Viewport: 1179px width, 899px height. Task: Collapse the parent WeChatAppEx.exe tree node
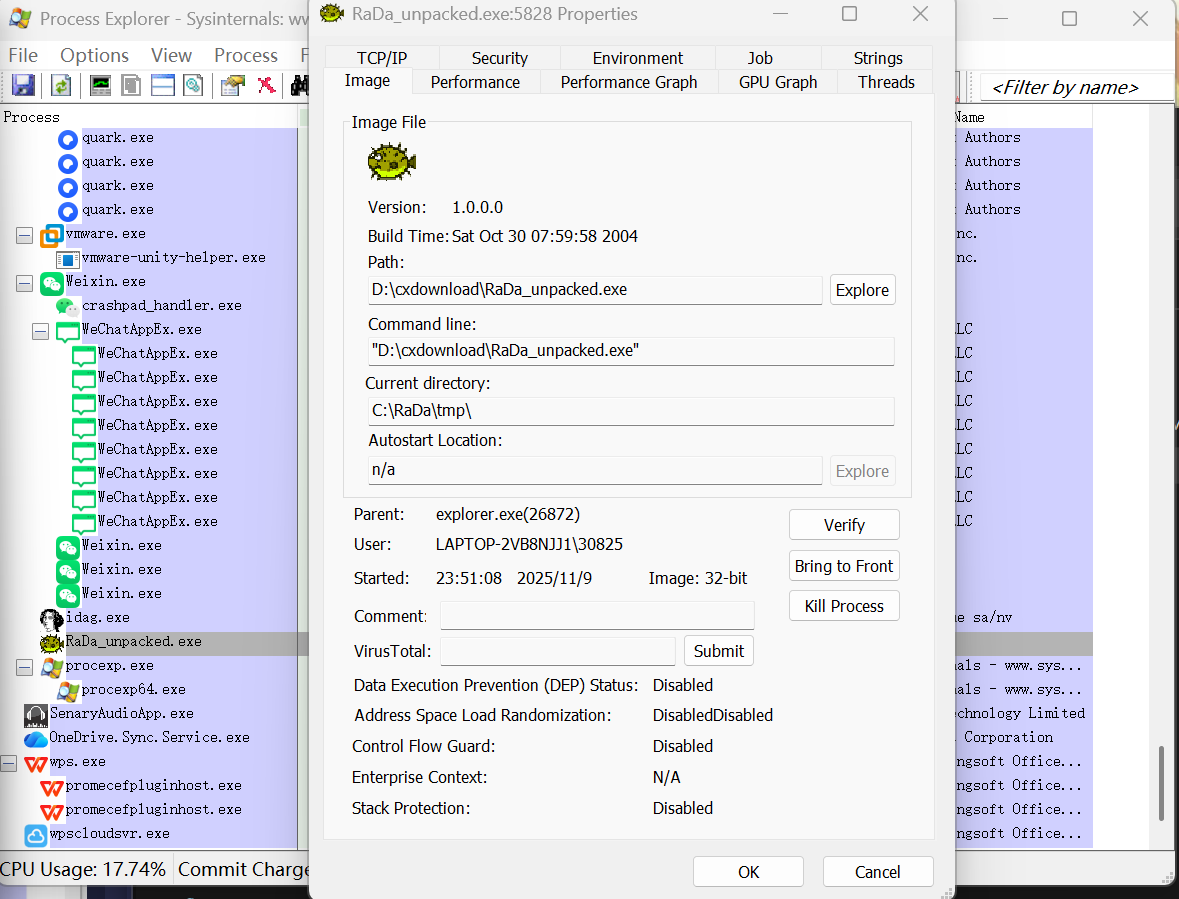pyautogui.click(x=41, y=331)
